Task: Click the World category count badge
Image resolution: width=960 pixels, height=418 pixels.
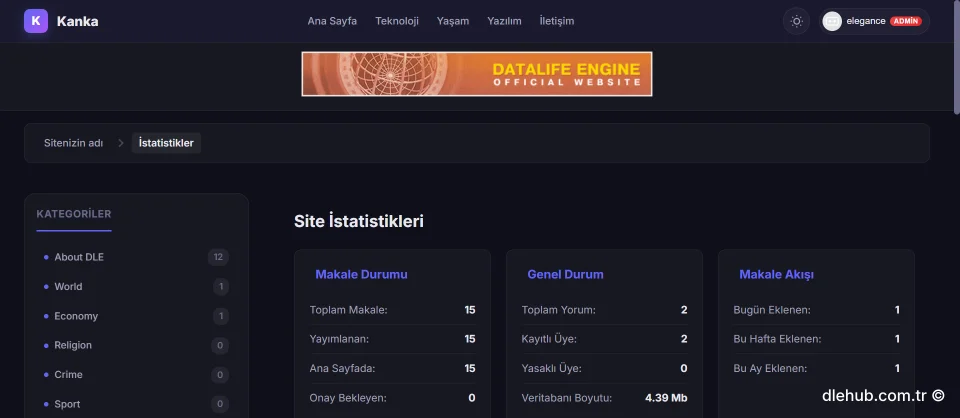Action: [x=221, y=286]
